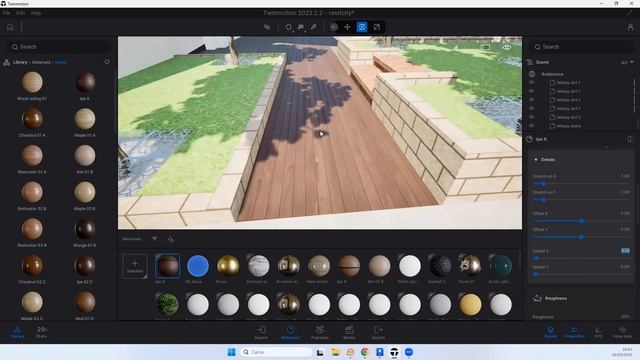Click the highlighted Speed X value field

[625, 251]
